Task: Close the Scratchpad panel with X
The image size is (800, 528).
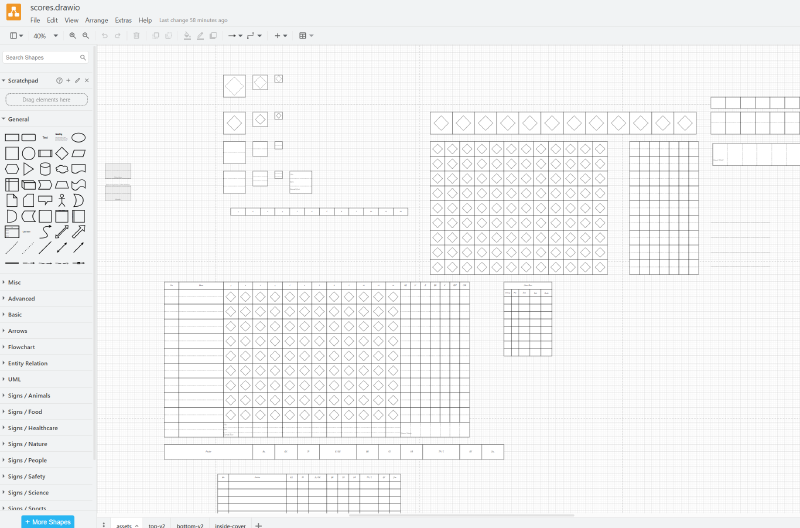Action: click(x=87, y=80)
